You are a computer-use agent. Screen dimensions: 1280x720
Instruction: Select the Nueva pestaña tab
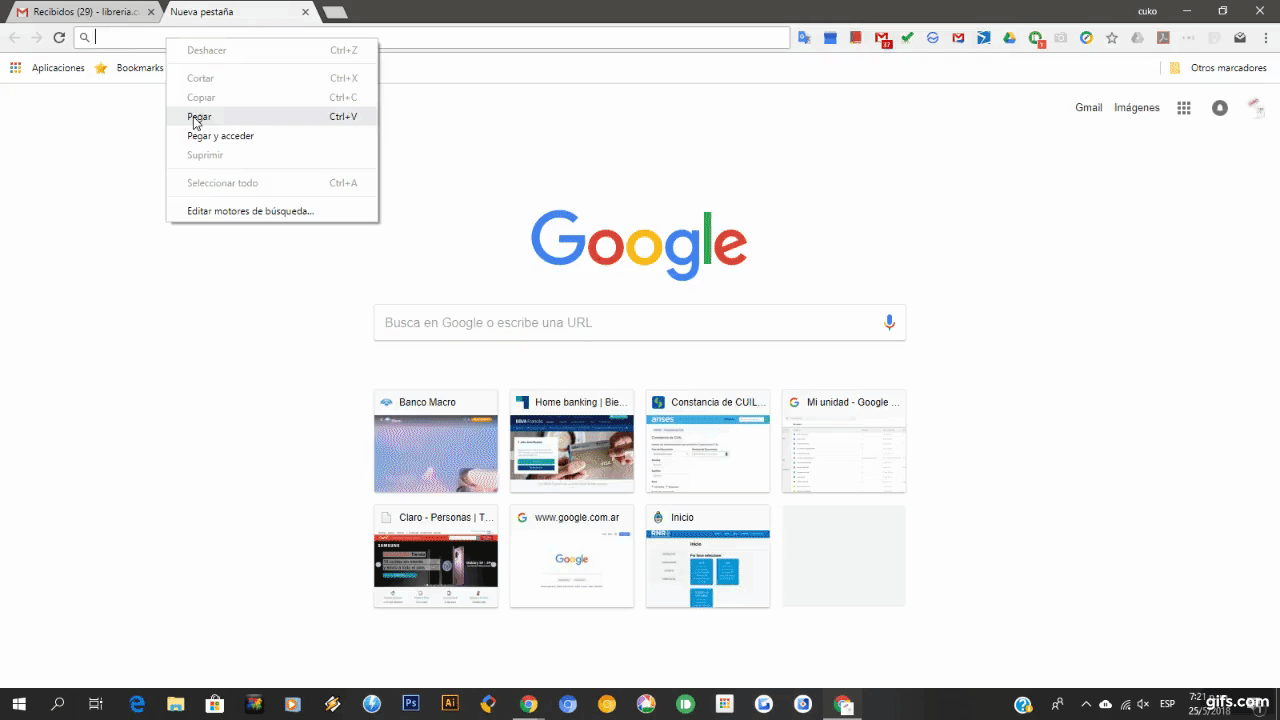pyautogui.click(x=235, y=12)
